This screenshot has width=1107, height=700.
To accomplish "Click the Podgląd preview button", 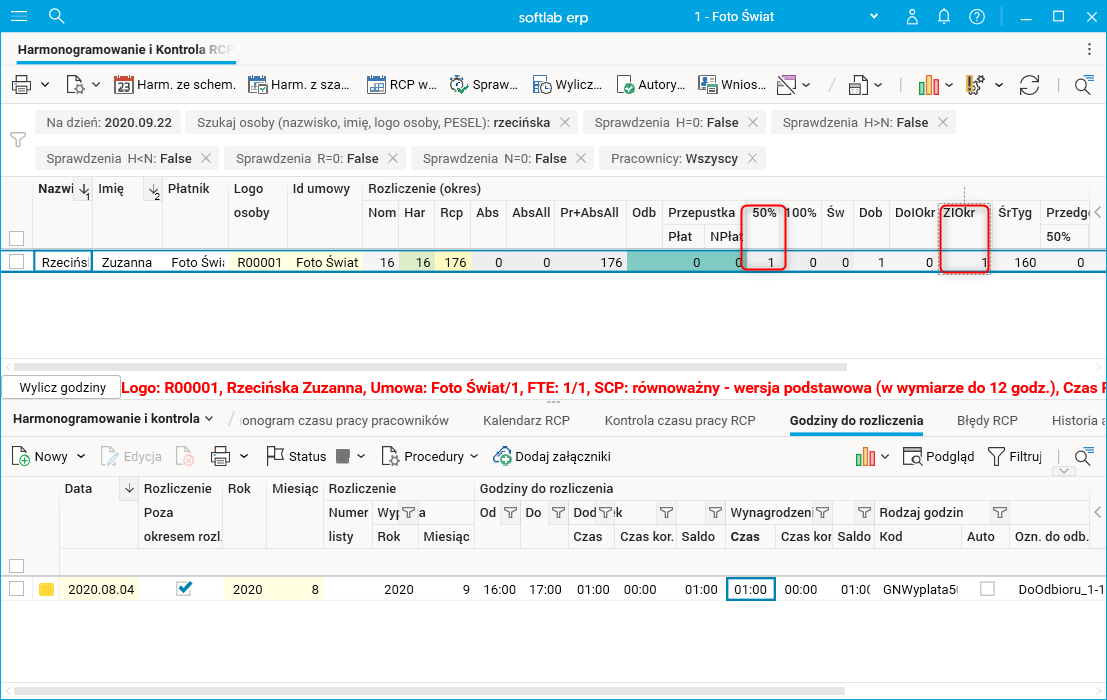I will point(938,457).
